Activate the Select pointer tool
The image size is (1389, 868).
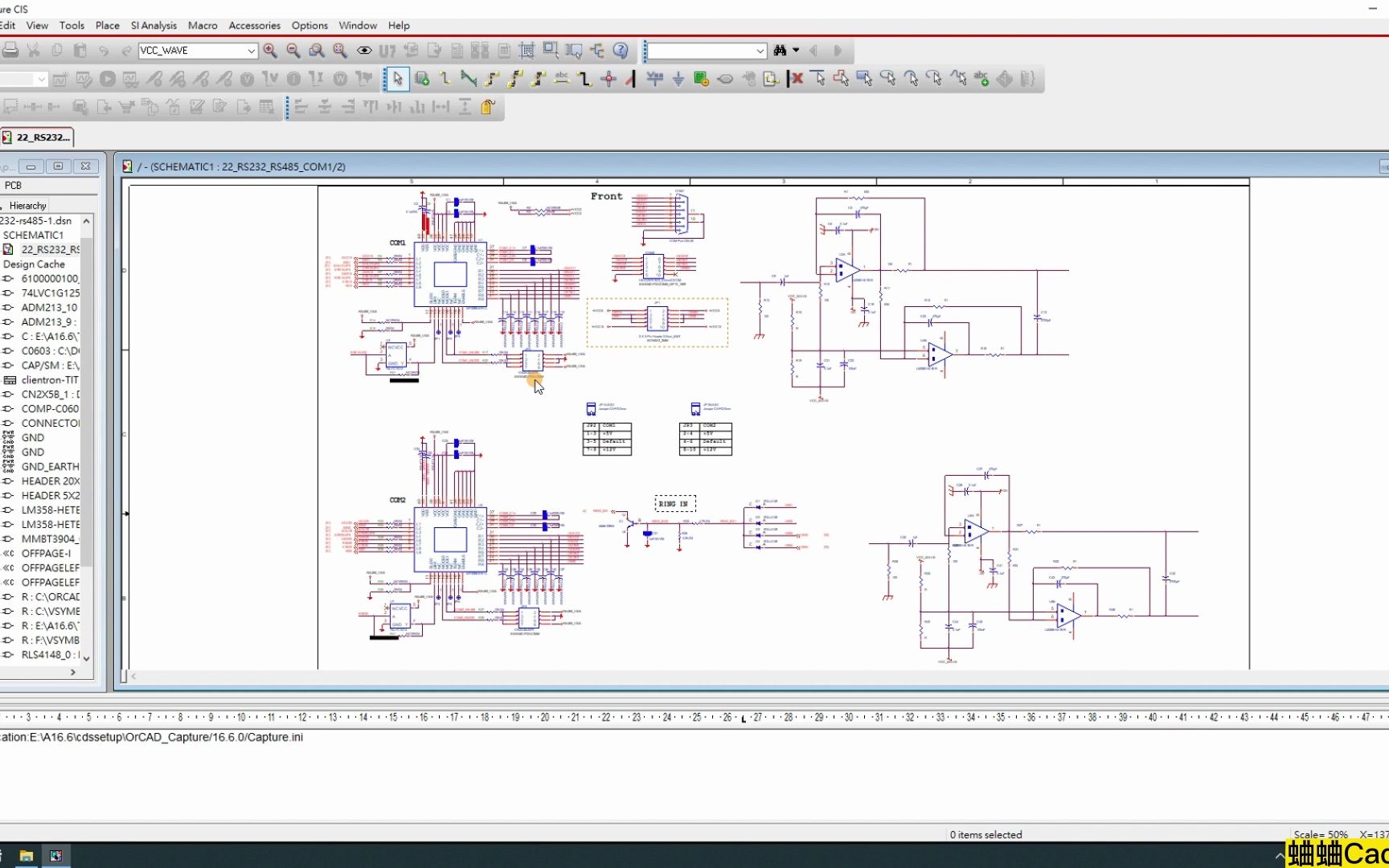pos(398,79)
